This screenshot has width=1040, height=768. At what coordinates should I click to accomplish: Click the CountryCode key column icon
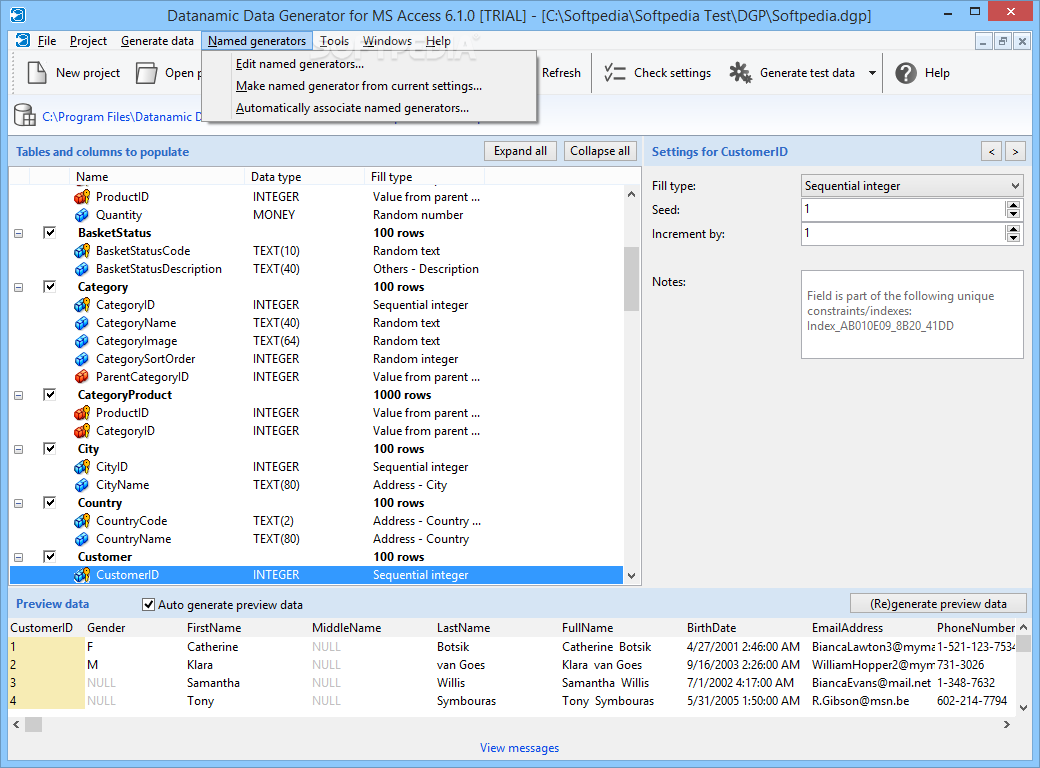(82, 521)
